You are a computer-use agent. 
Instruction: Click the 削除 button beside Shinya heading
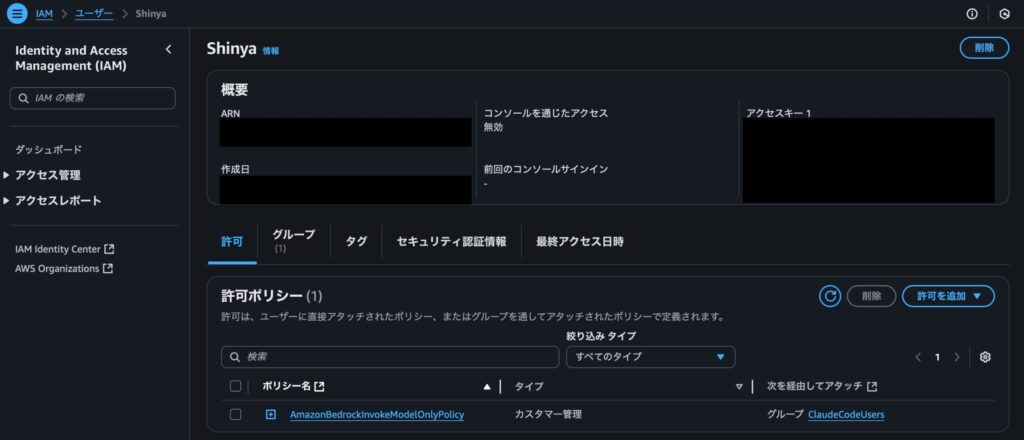984,48
